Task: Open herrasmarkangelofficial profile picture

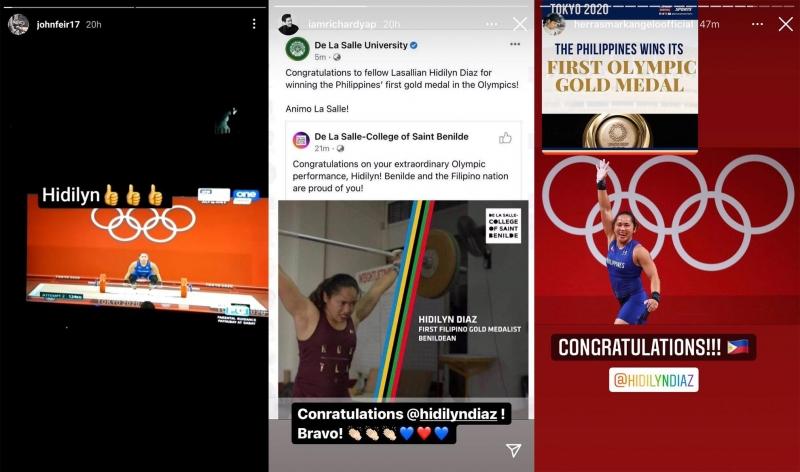Action: [x=554, y=24]
